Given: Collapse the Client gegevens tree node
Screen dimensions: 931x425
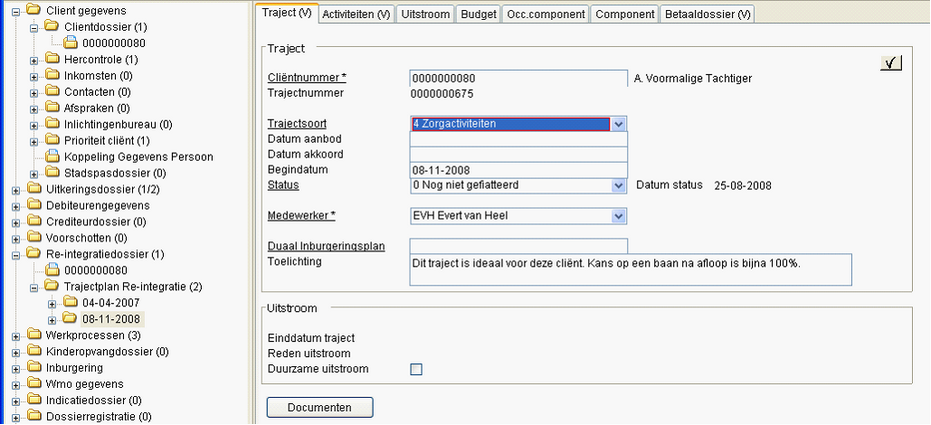Looking at the screenshot, I should (x=16, y=11).
